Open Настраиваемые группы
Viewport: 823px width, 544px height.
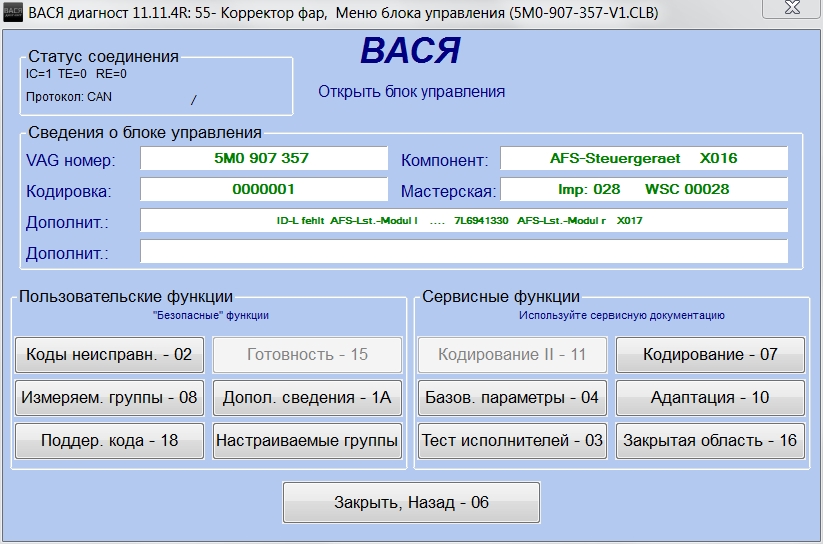click(x=307, y=441)
